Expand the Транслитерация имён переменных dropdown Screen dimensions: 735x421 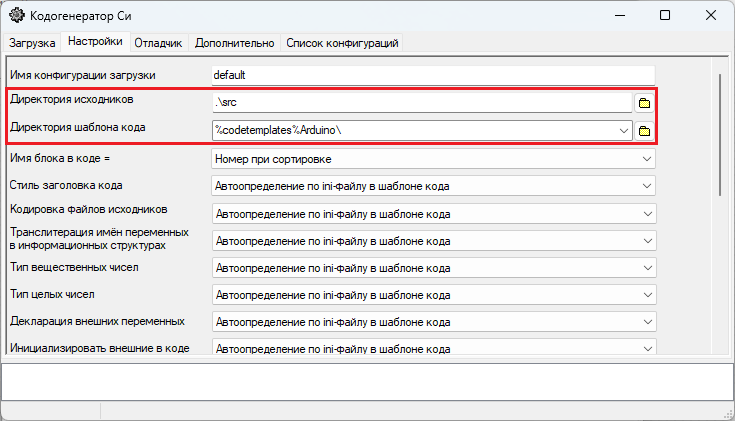pyautogui.click(x=646, y=241)
